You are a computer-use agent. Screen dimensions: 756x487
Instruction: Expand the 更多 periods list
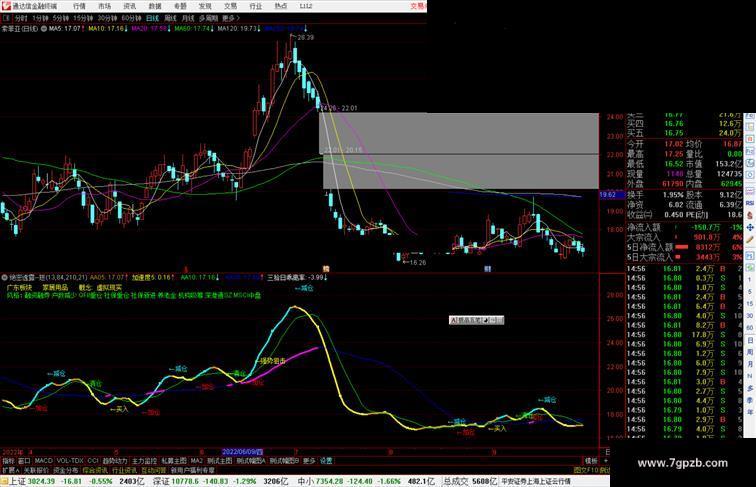click(x=230, y=18)
